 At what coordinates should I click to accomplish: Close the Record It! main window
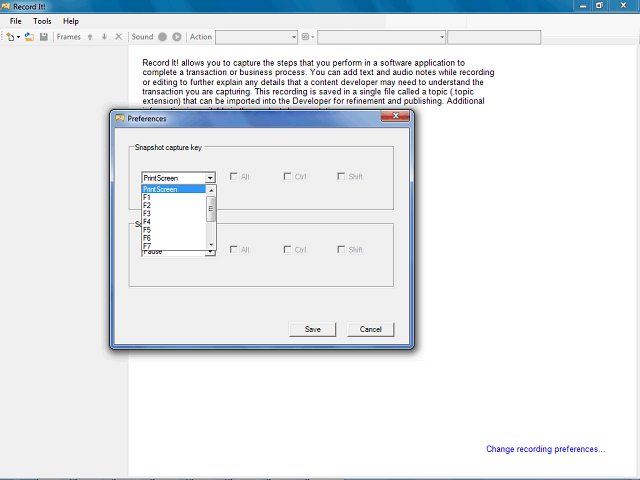coord(623,6)
